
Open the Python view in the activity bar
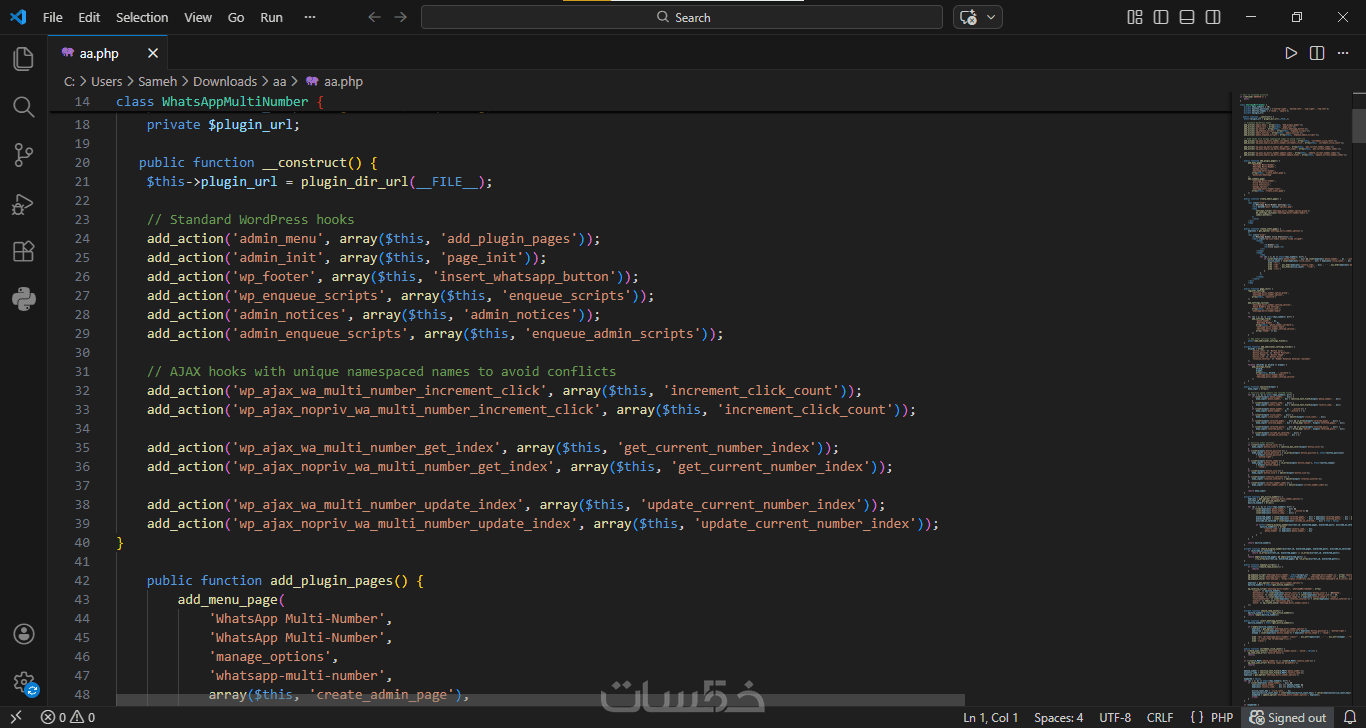point(23,299)
